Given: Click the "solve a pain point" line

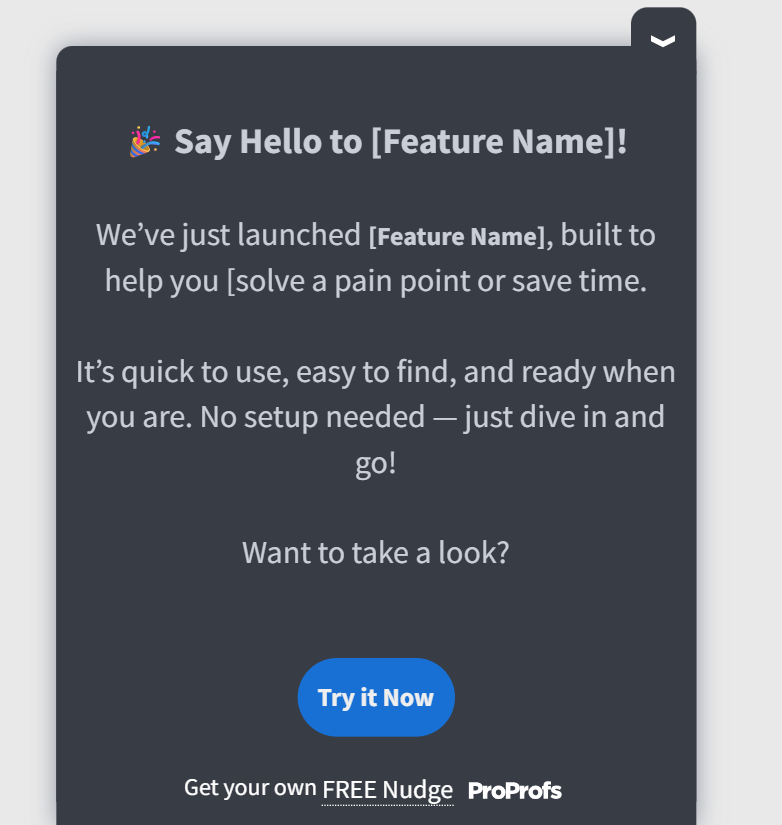Looking at the screenshot, I should click(x=376, y=280).
